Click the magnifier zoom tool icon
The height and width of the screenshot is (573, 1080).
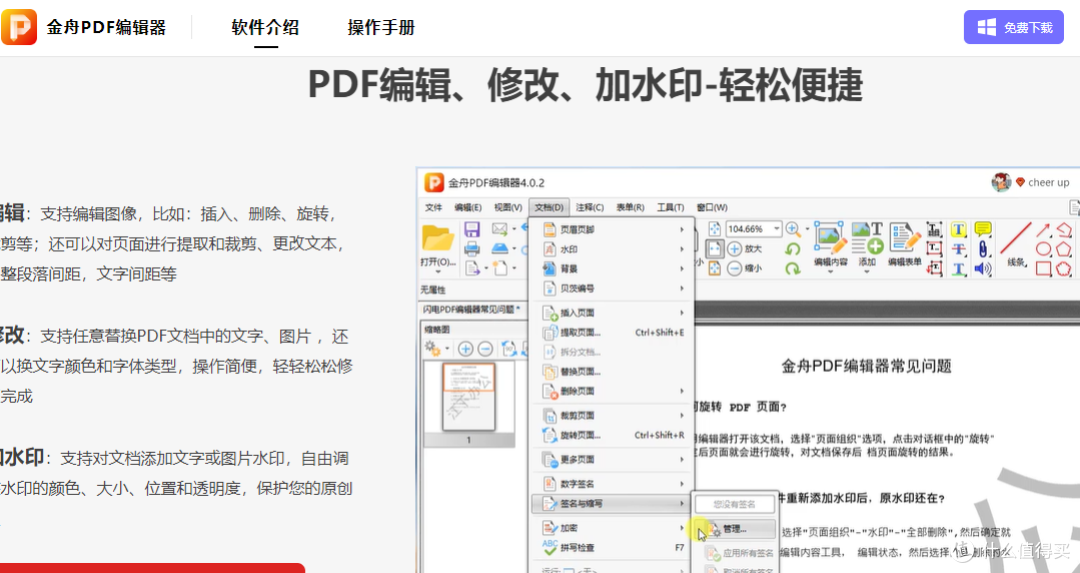(793, 229)
